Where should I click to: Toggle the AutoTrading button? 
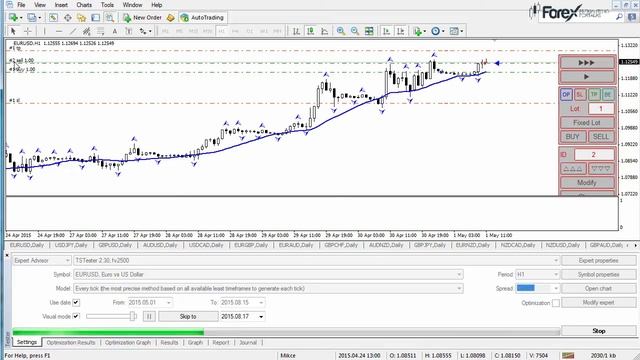[202, 18]
